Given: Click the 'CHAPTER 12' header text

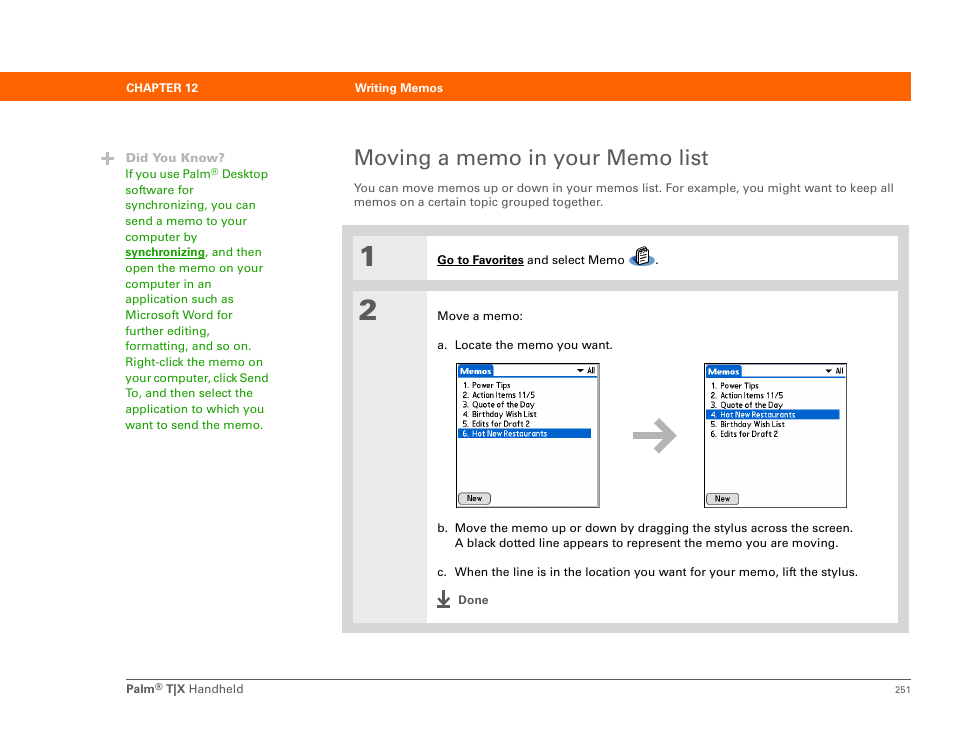Looking at the screenshot, I should [162, 88].
